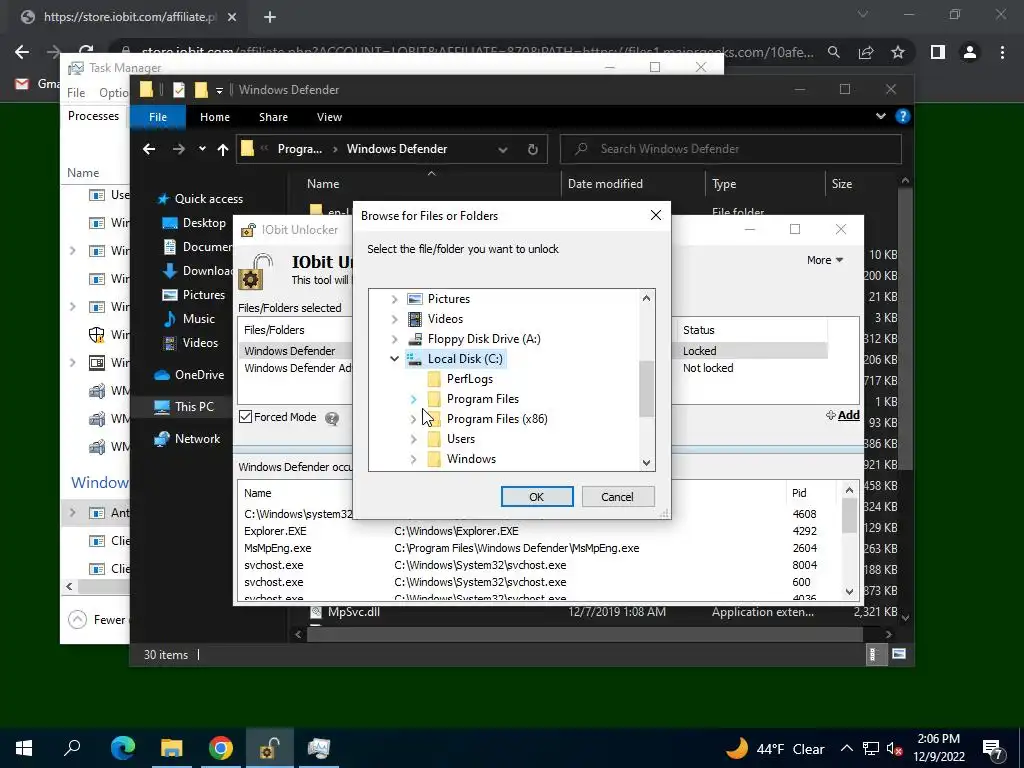
Task: Open Quick access in Explorer sidebar
Action: click(x=200, y=199)
